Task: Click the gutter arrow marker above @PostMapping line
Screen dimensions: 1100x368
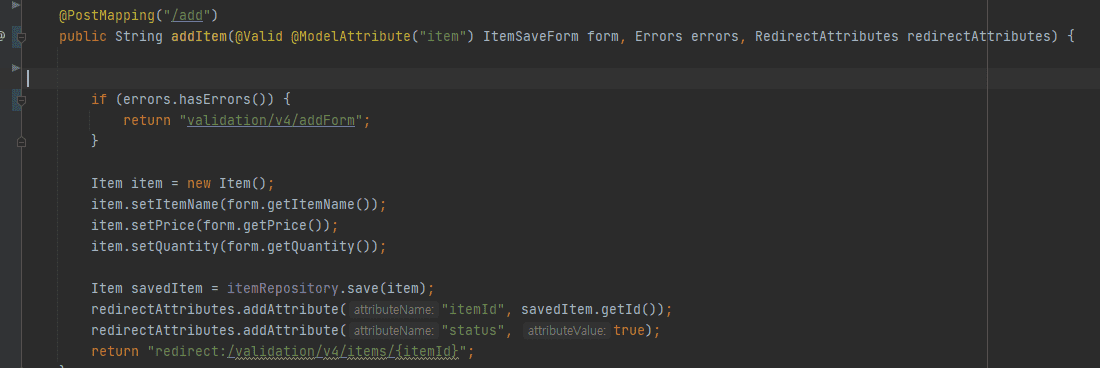Action: click(x=15, y=4)
